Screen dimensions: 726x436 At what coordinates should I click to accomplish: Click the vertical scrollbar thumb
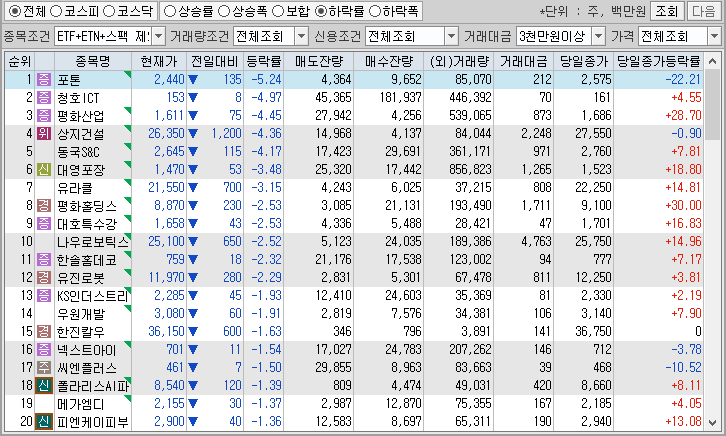point(712,105)
